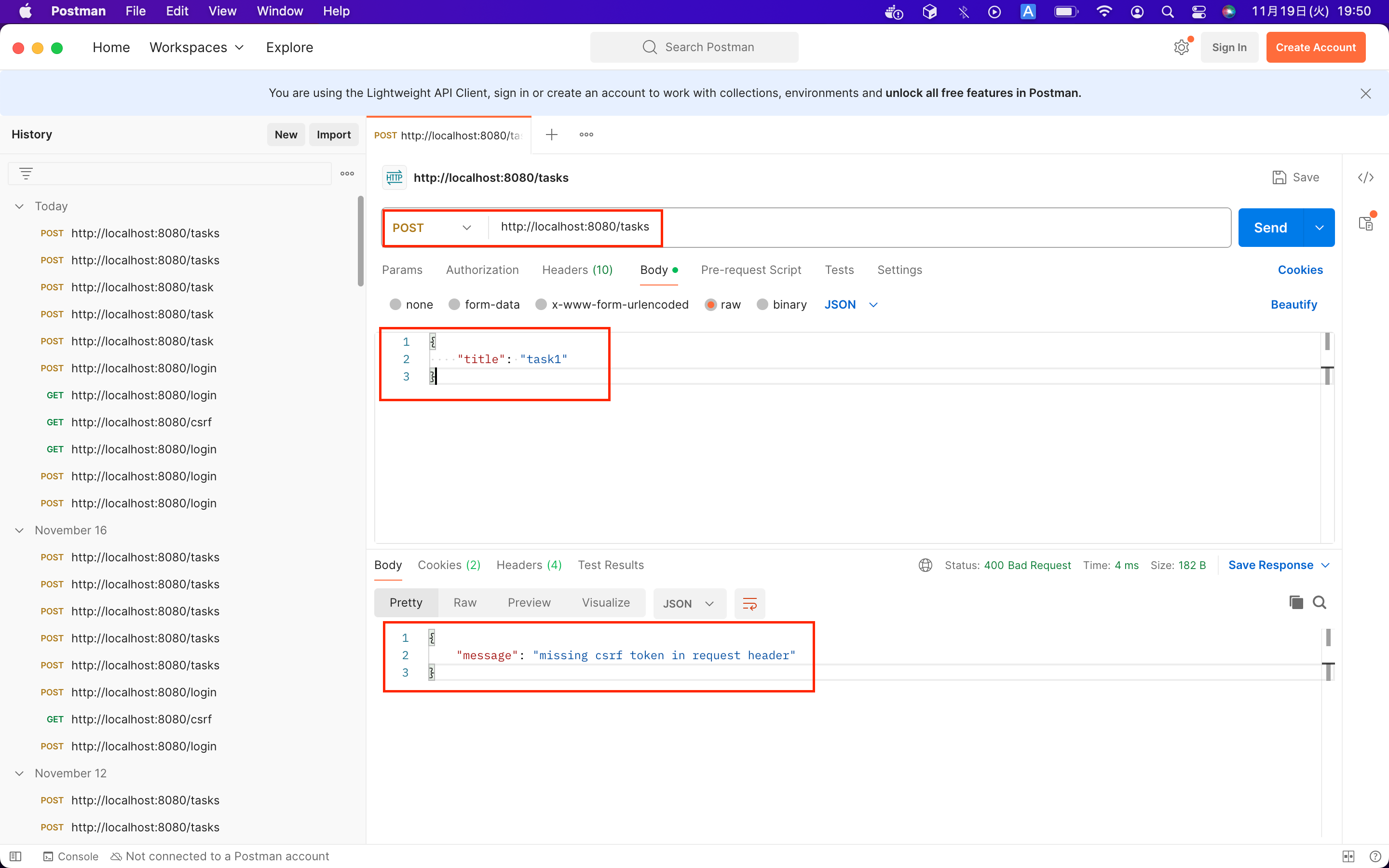This screenshot has width=1389, height=868.
Task: Open a new request tab with plus icon
Action: (552, 135)
